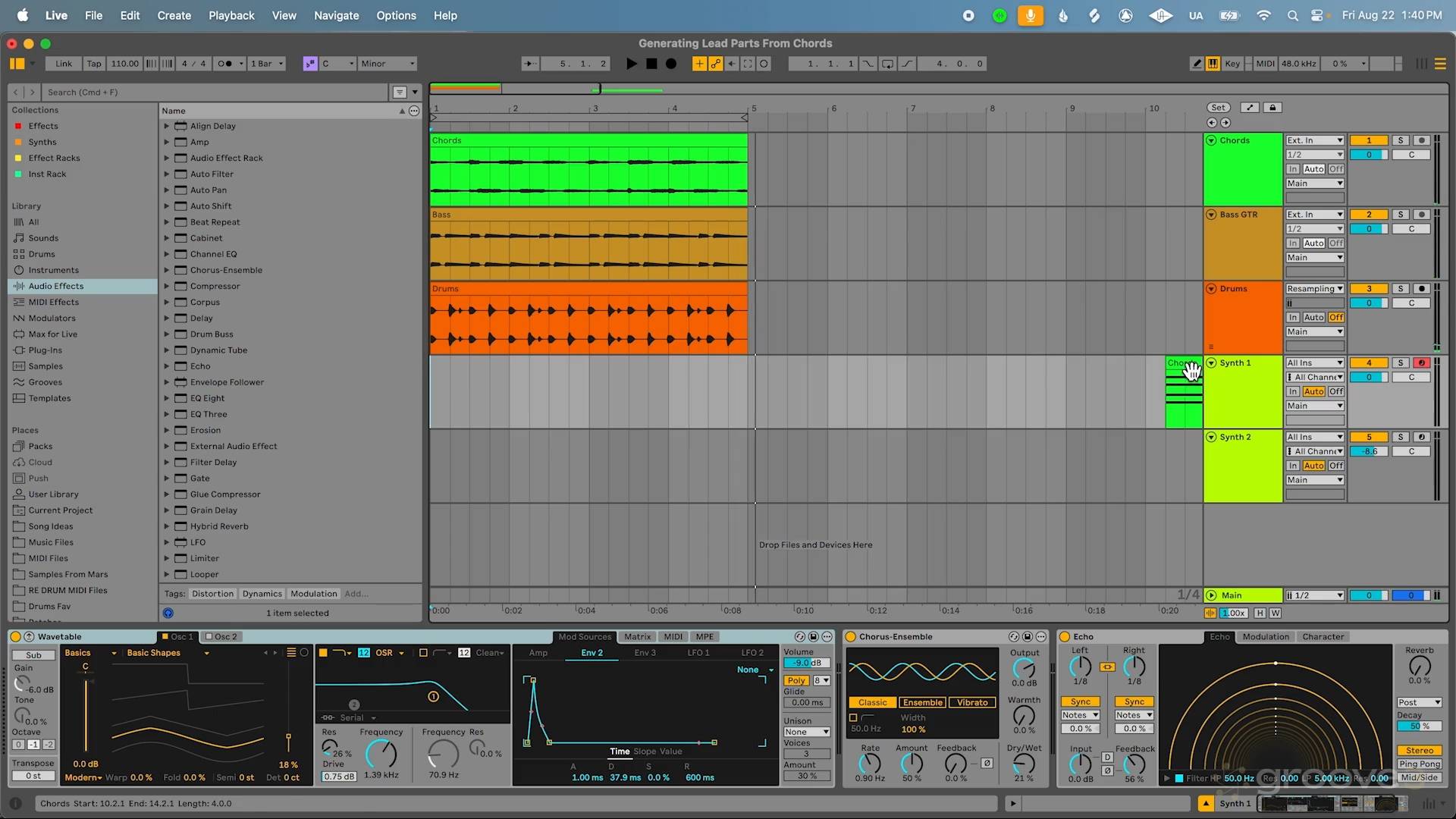This screenshot has height=819, width=1456.
Task: Enable the Vibrato mode in Chorus-Ensemble
Action: (x=971, y=703)
